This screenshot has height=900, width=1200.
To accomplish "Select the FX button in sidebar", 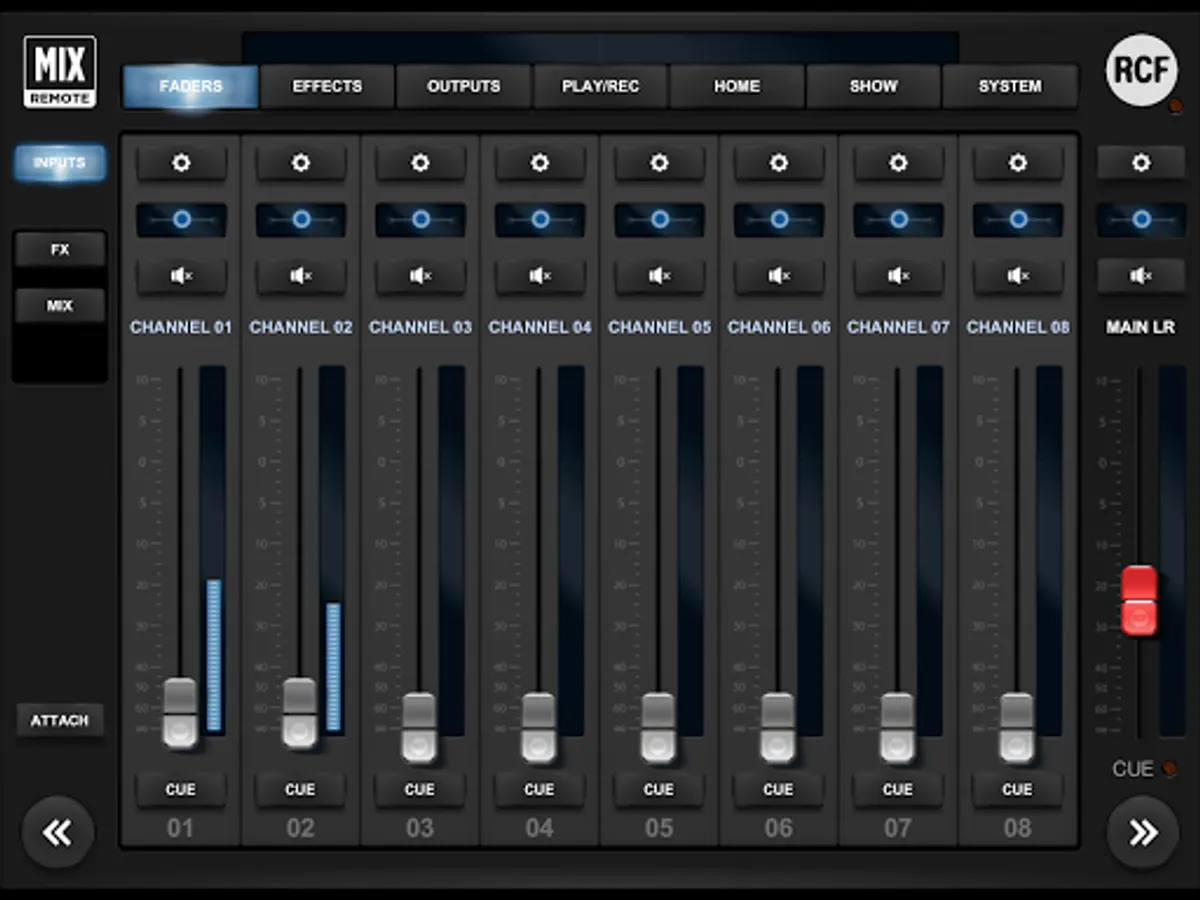I will tap(60, 250).
